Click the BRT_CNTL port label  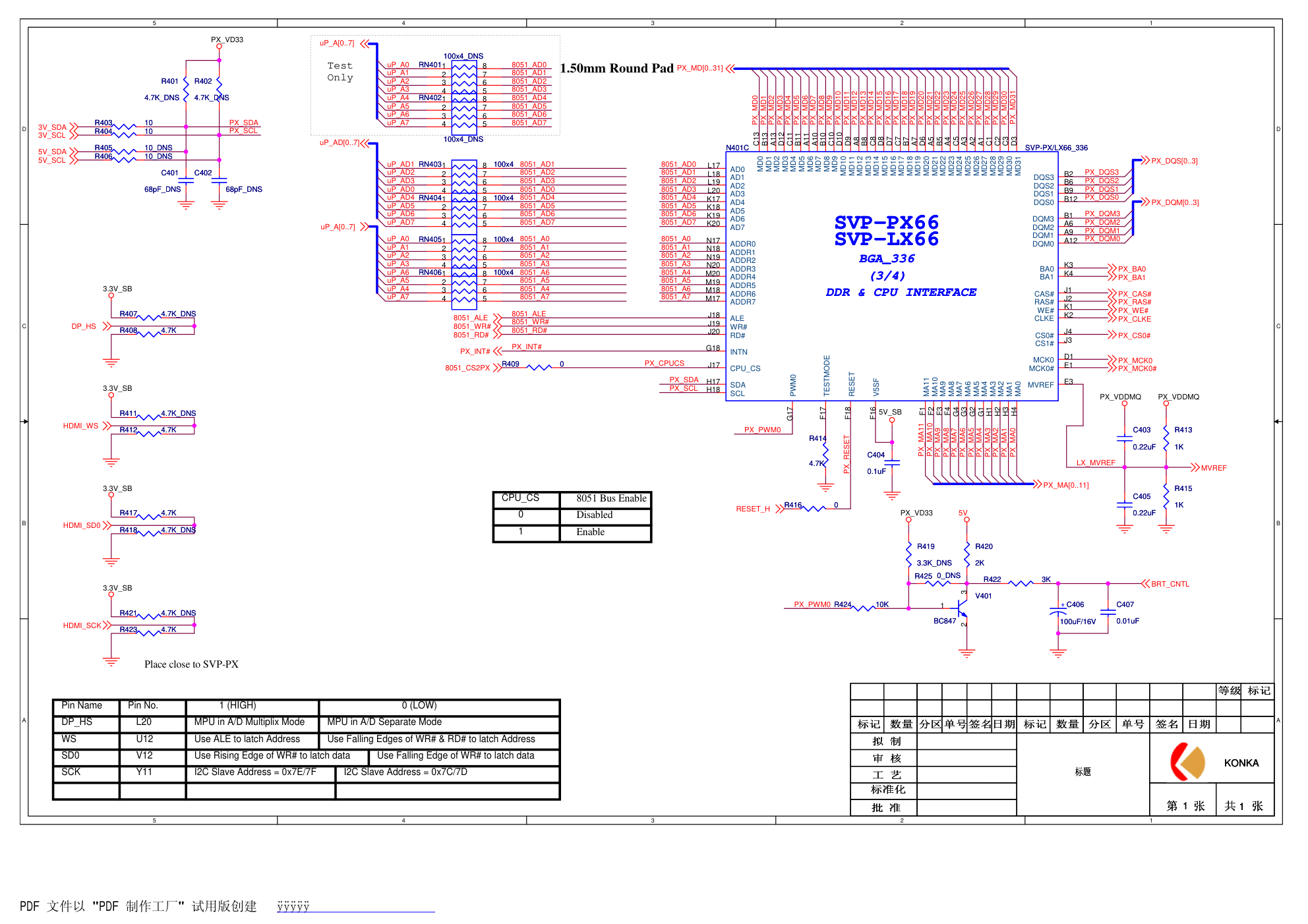point(1170,584)
